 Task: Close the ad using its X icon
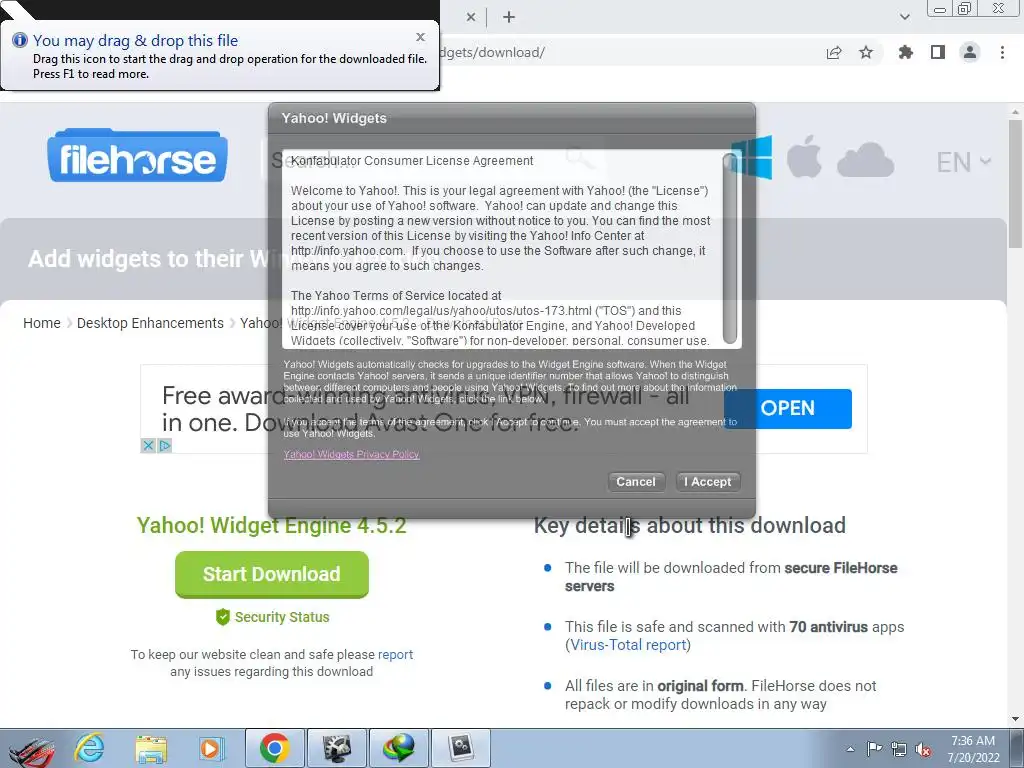tap(148, 445)
